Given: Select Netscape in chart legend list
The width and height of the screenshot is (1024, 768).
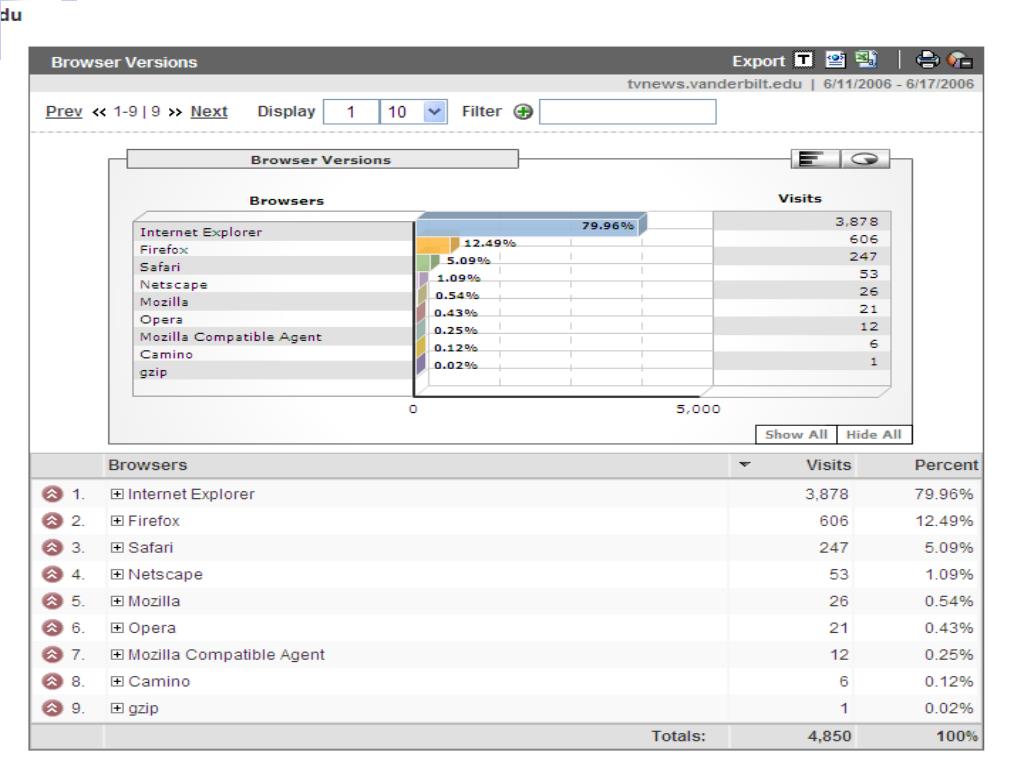Looking at the screenshot, I should [174, 285].
